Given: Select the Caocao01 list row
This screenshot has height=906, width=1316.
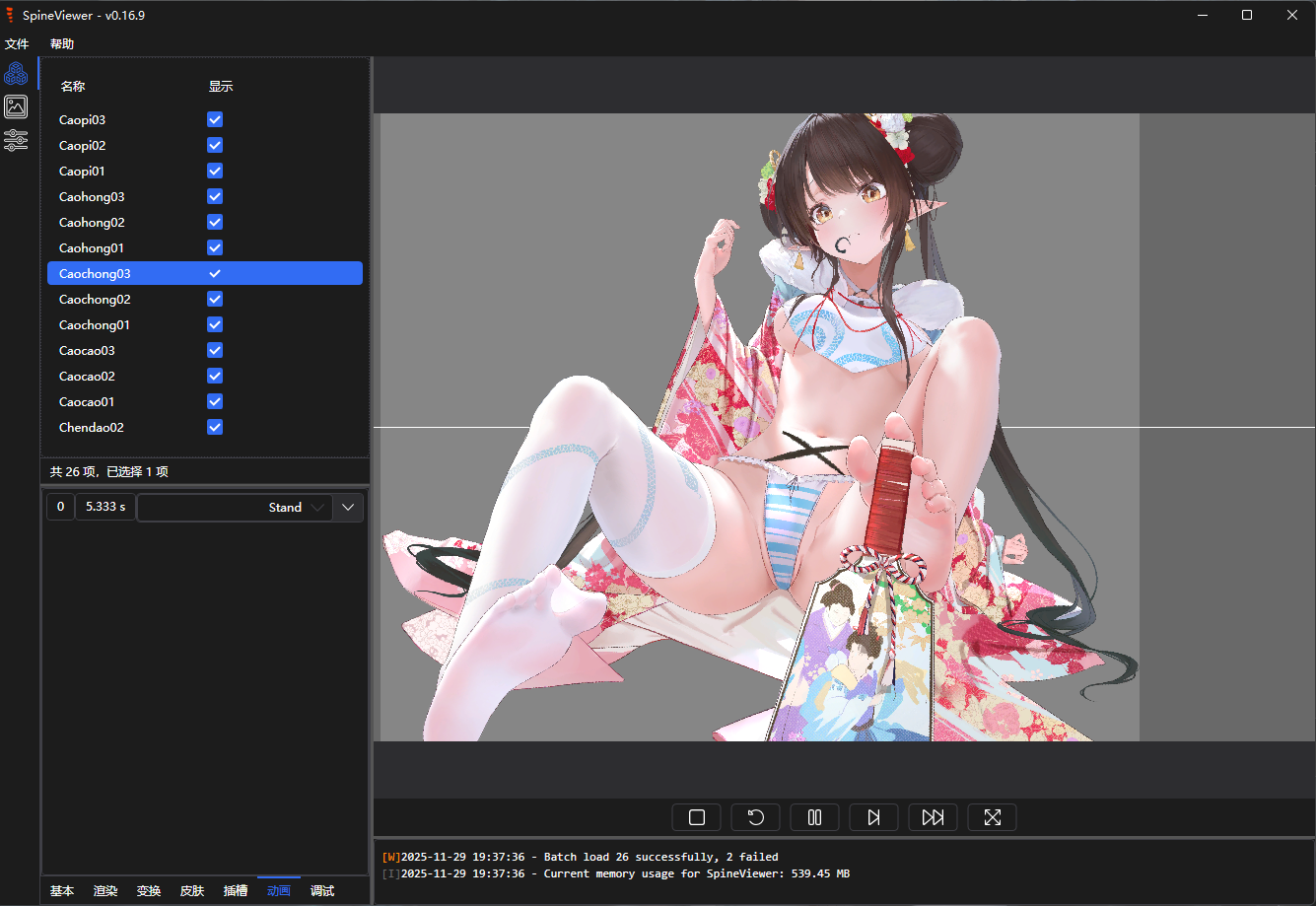Looking at the screenshot, I should point(205,401).
